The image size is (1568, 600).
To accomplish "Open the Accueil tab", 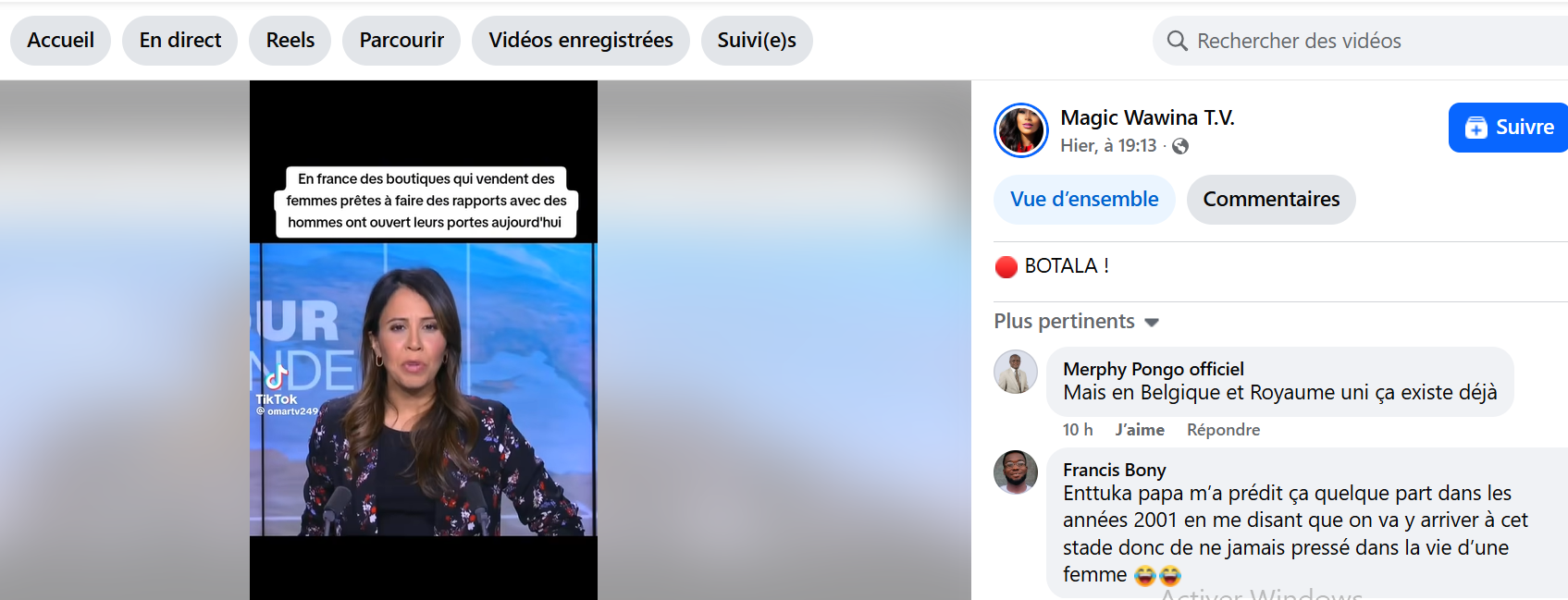I will coord(60,41).
